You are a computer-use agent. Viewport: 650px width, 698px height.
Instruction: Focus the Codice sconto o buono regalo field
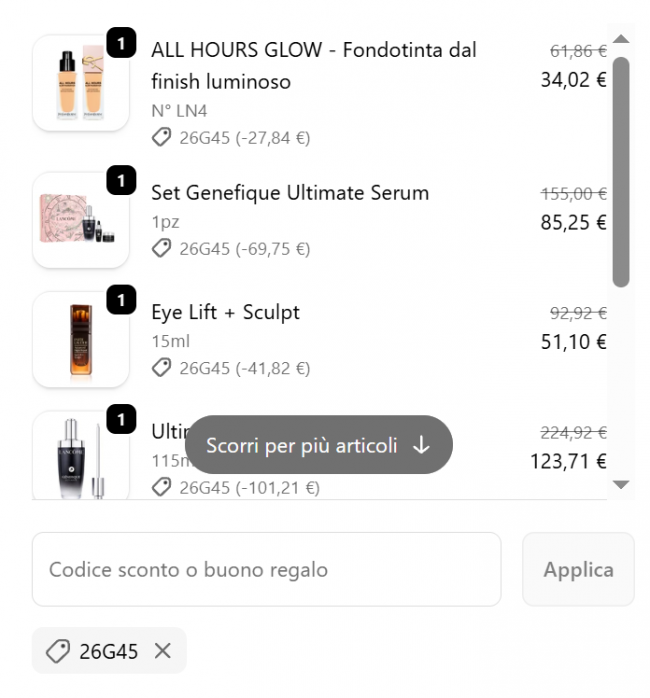click(266, 570)
